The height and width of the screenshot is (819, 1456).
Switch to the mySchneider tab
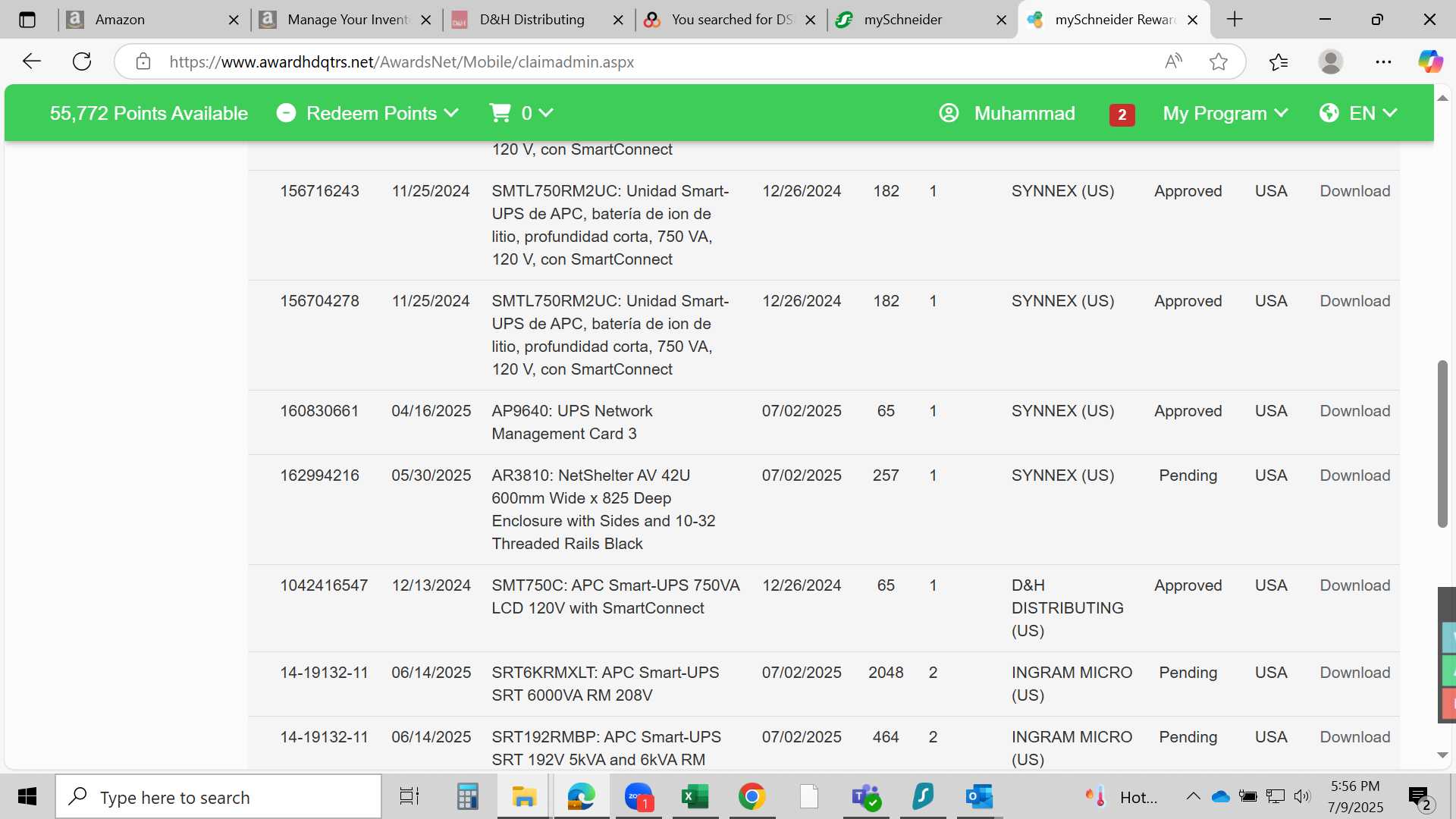(921, 20)
